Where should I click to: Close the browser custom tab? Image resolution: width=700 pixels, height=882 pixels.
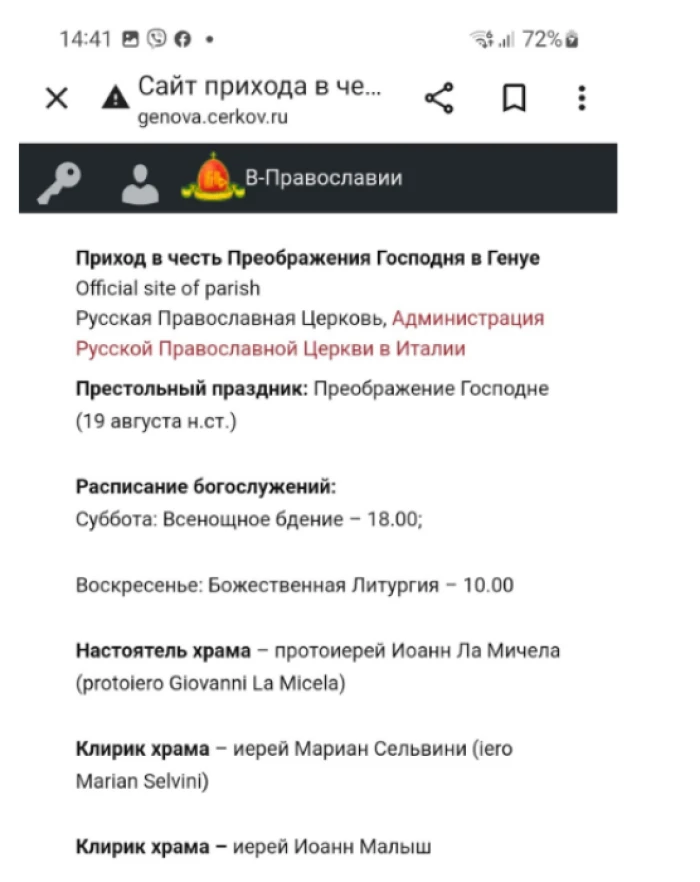tap(57, 98)
